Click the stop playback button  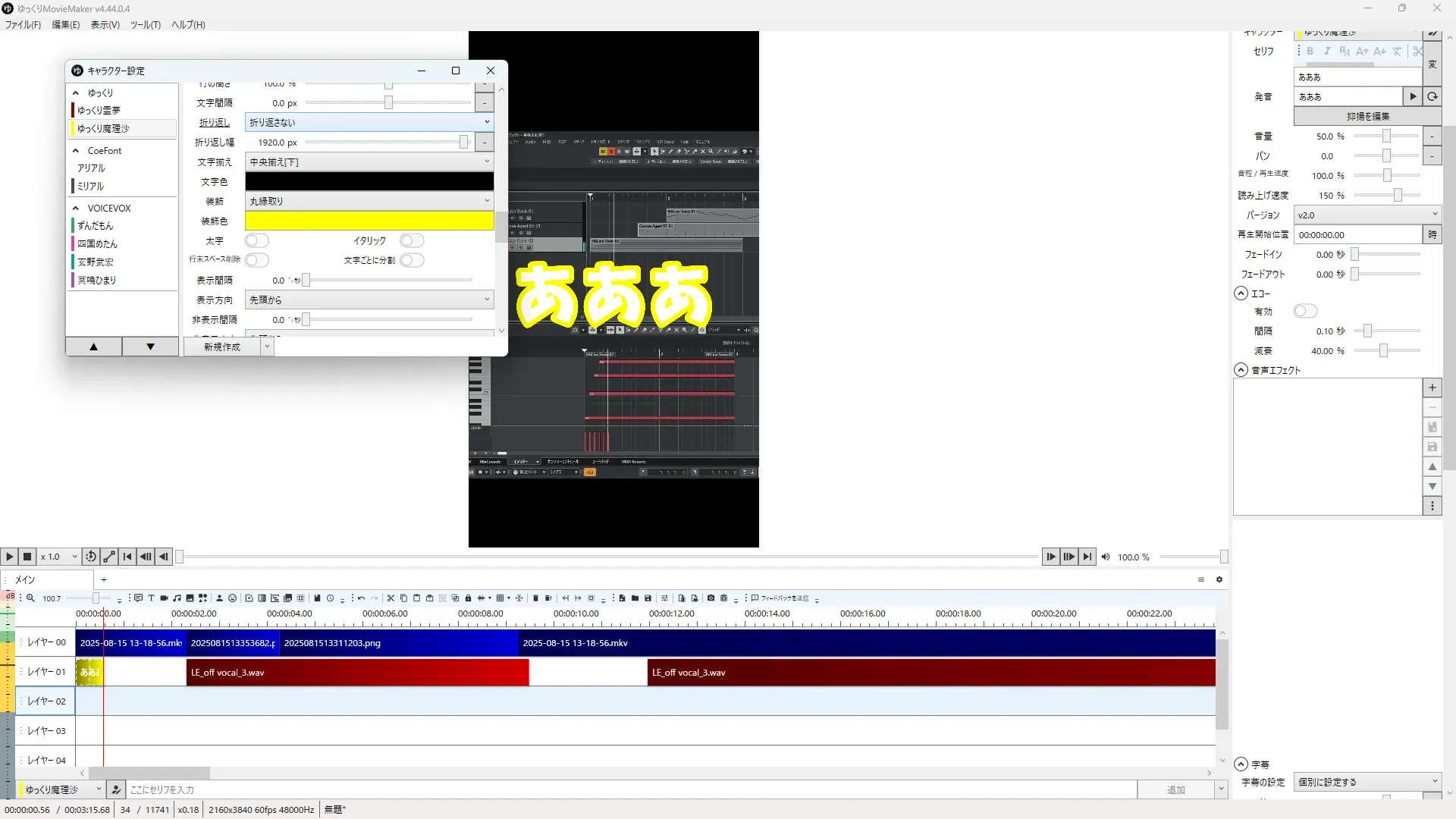click(x=27, y=557)
